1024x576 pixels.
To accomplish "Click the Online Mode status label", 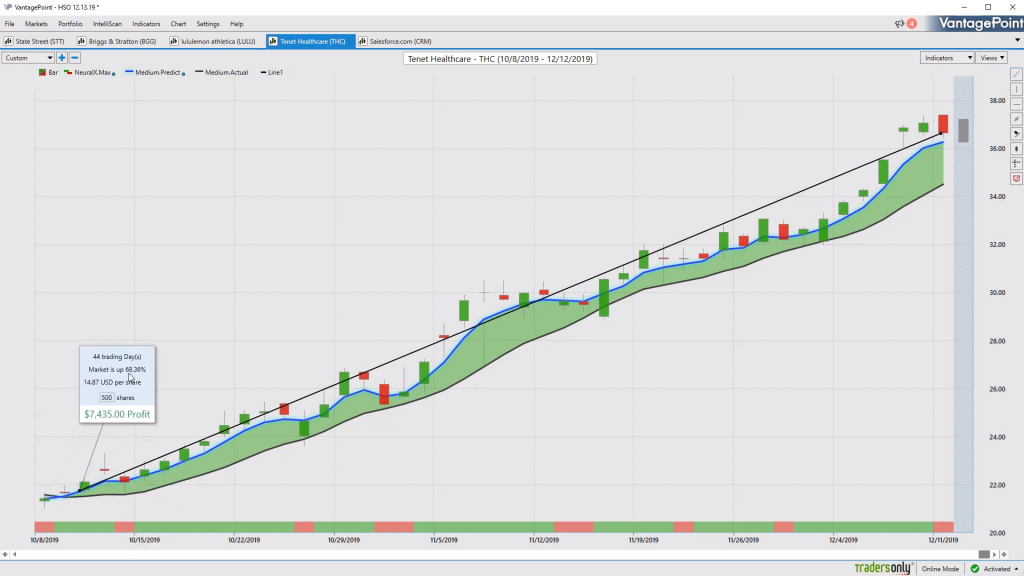I will click(940, 569).
